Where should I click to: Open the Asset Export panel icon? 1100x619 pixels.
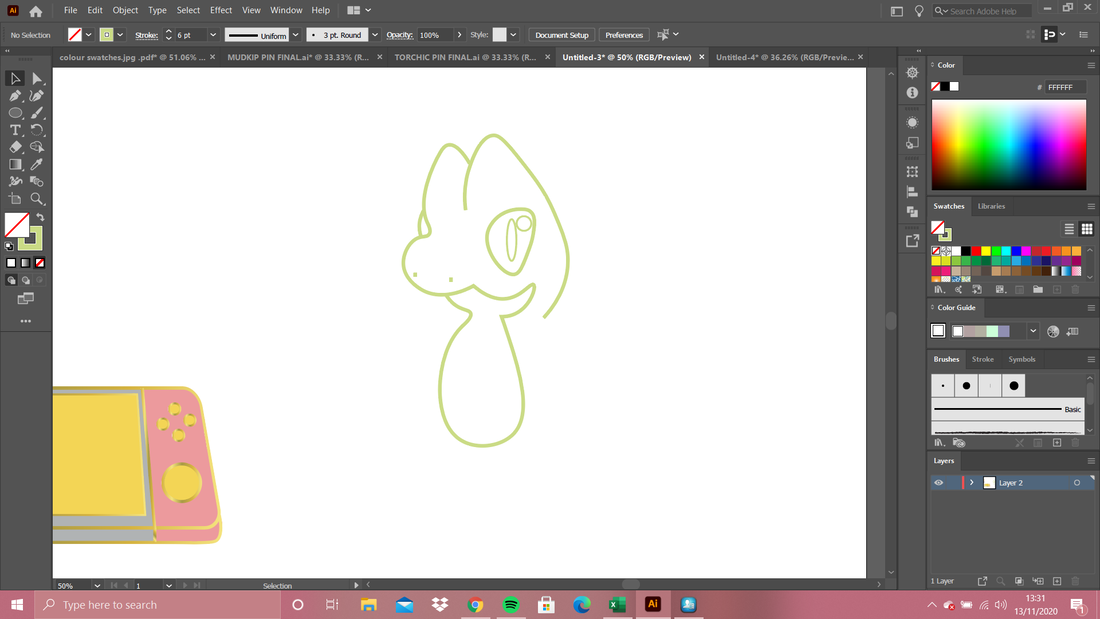click(912, 241)
